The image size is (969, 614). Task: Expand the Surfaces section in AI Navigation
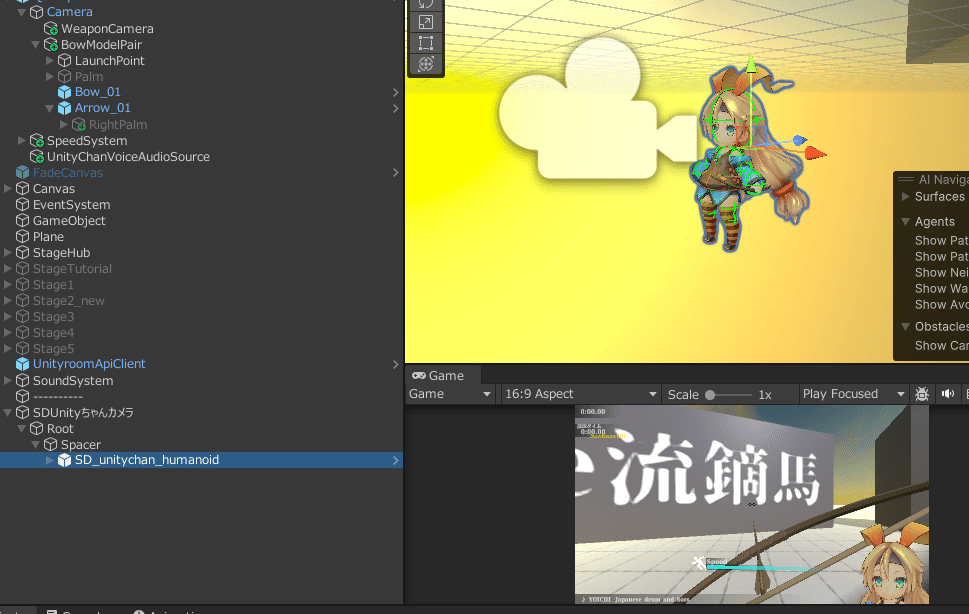pos(903,196)
